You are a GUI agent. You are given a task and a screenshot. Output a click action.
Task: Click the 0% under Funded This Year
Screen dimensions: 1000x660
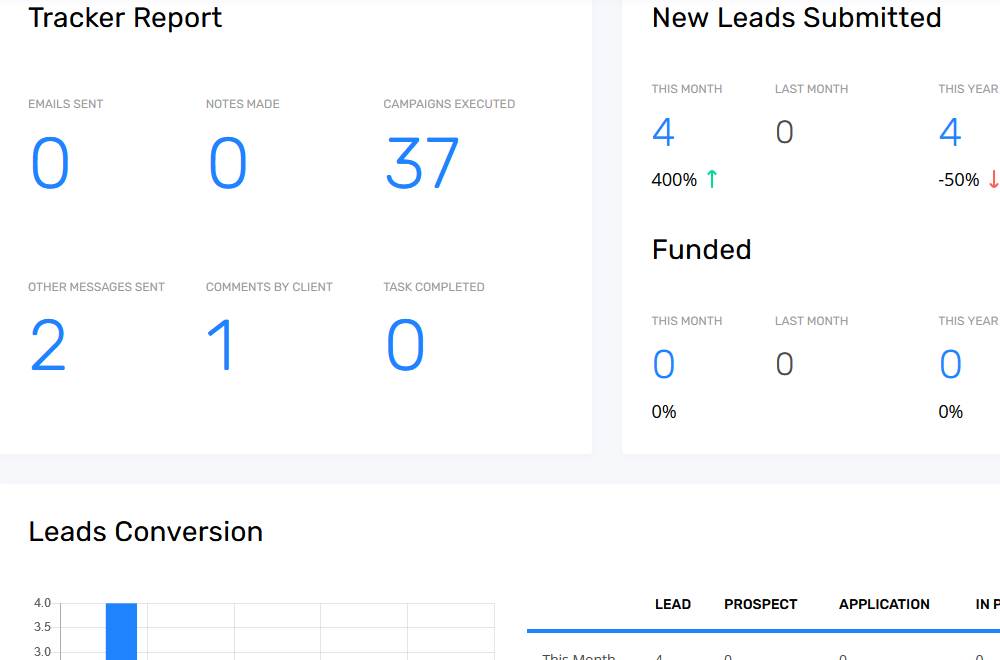(950, 412)
